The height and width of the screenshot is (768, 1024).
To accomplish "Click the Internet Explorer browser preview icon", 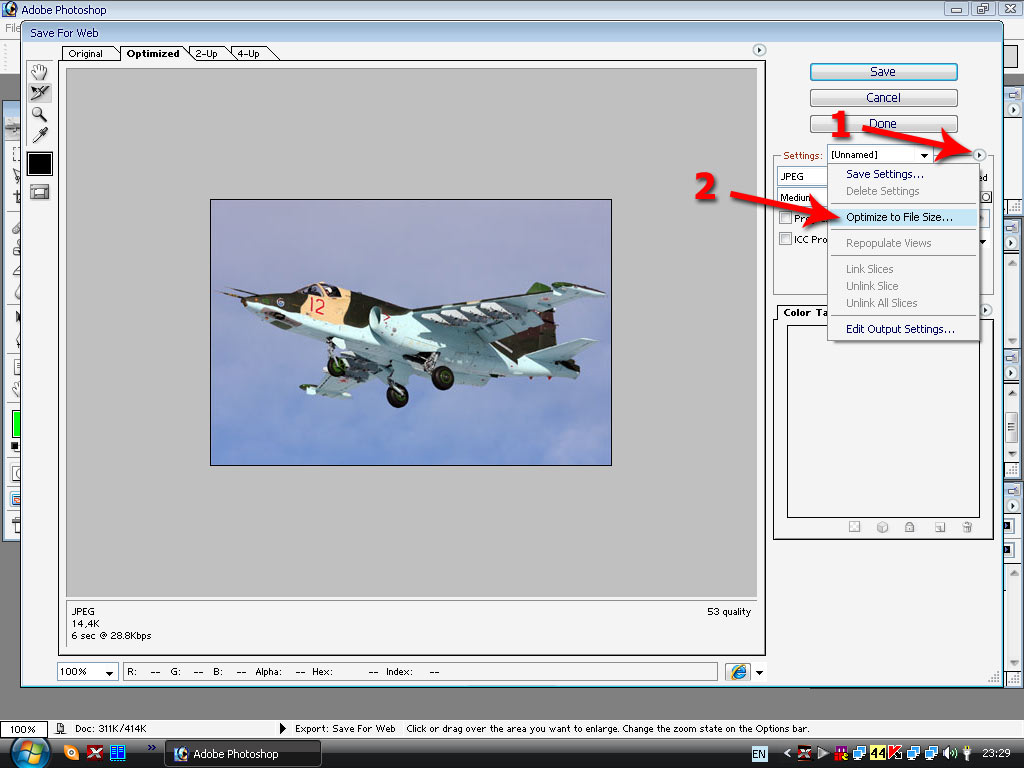I will click(x=737, y=672).
